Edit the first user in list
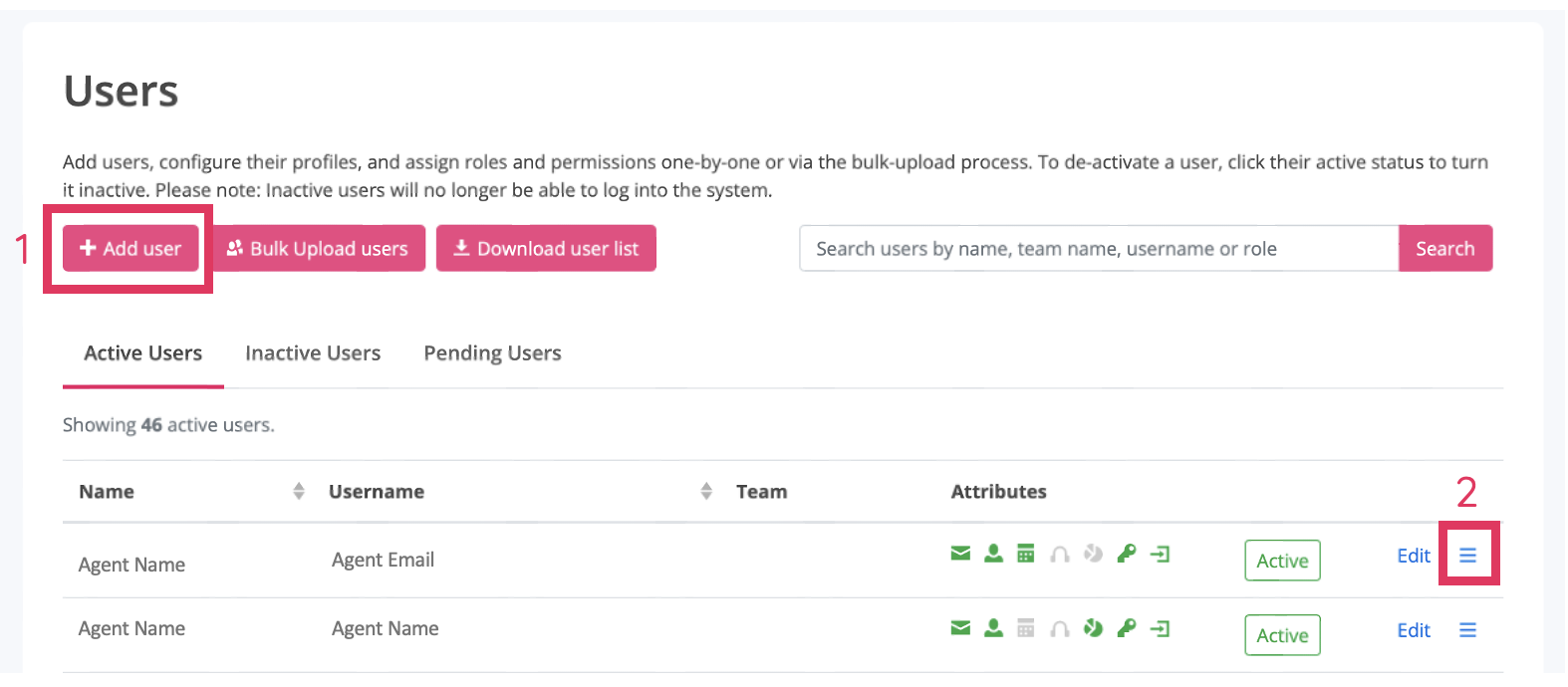 point(1413,556)
